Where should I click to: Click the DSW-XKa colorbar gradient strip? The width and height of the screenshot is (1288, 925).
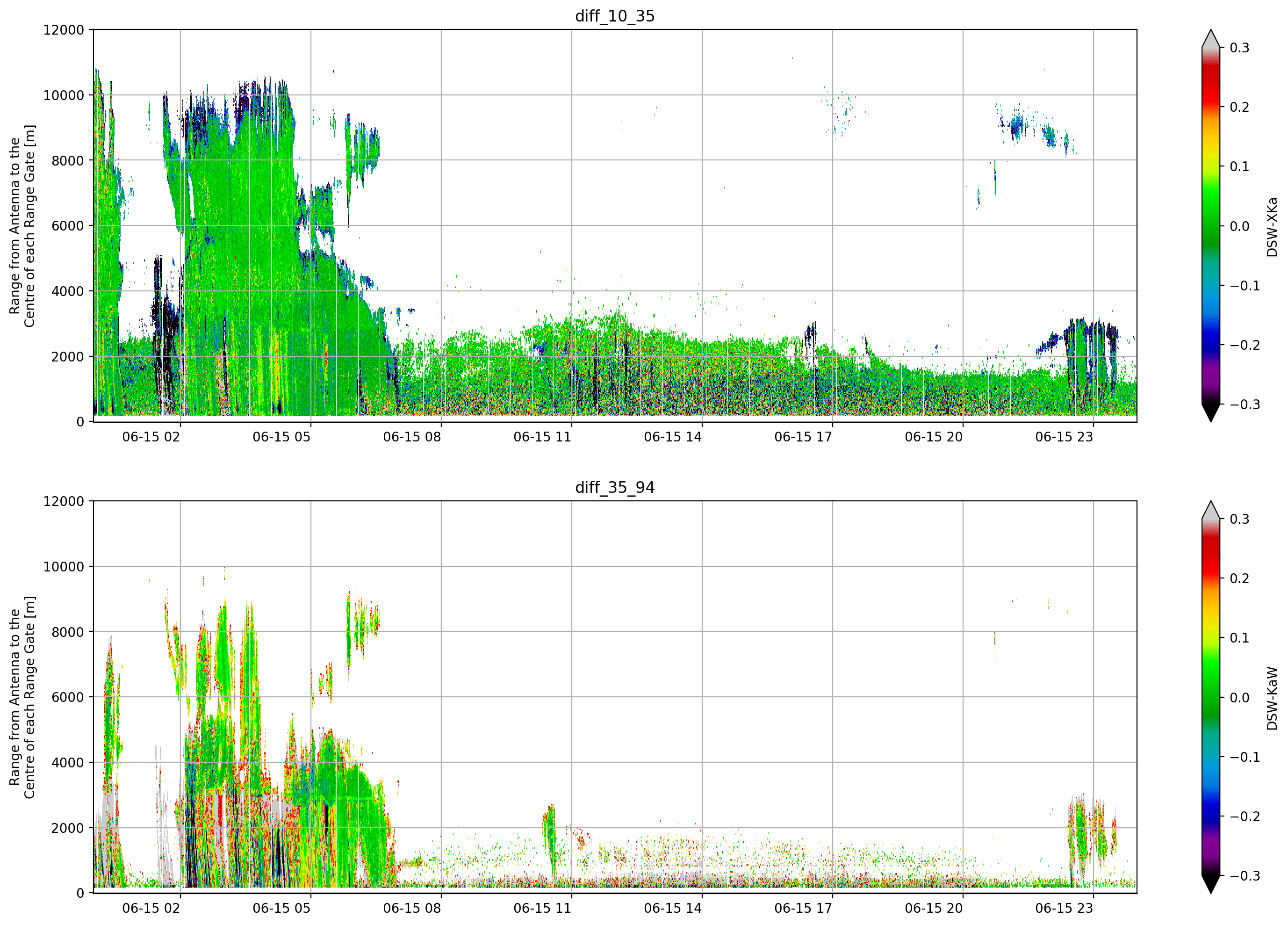tap(1211, 226)
